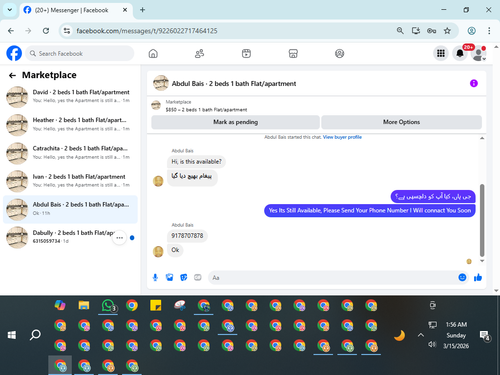This screenshot has width=500, height=375.
Task: Close the Messenger | Facebook tab
Action: (125, 10)
